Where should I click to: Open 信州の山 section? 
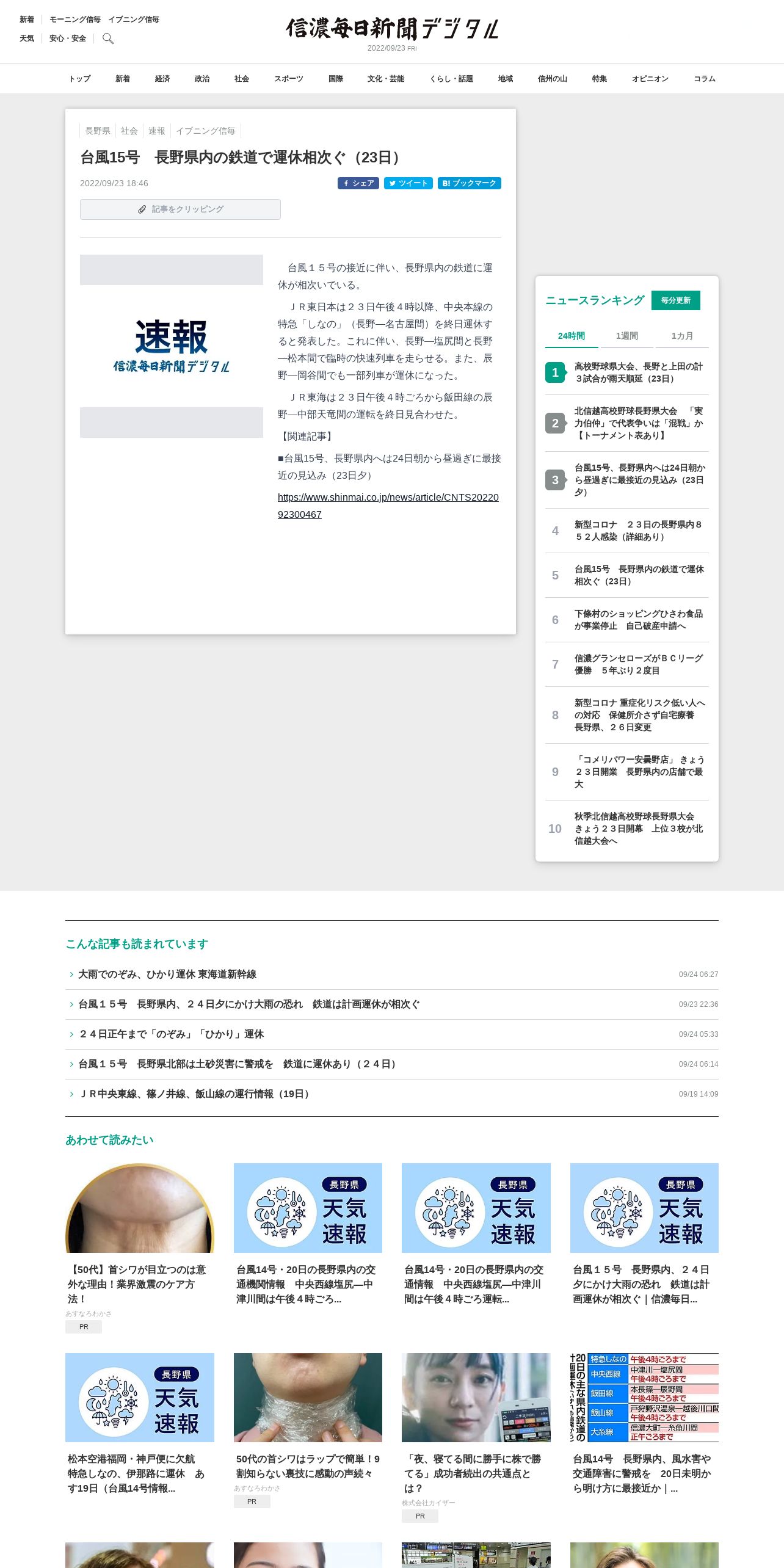(x=553, y=79)
